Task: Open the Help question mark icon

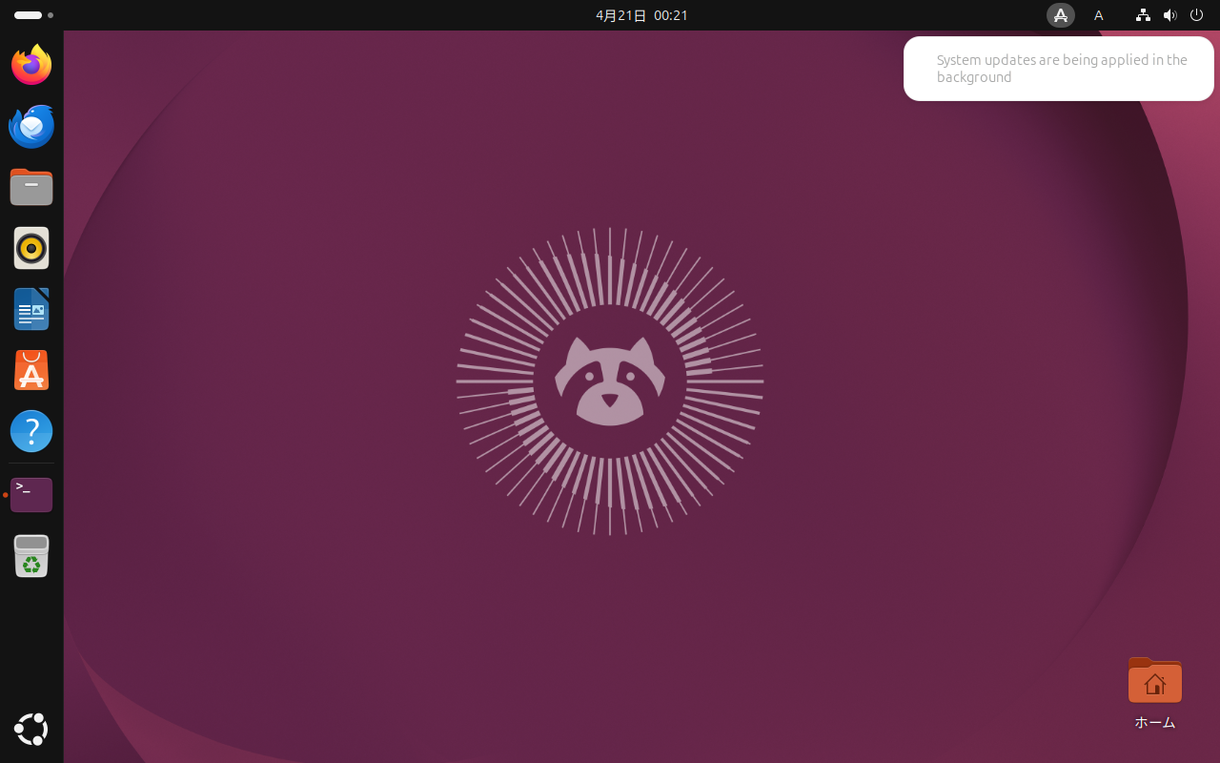Action: (31, 431)
